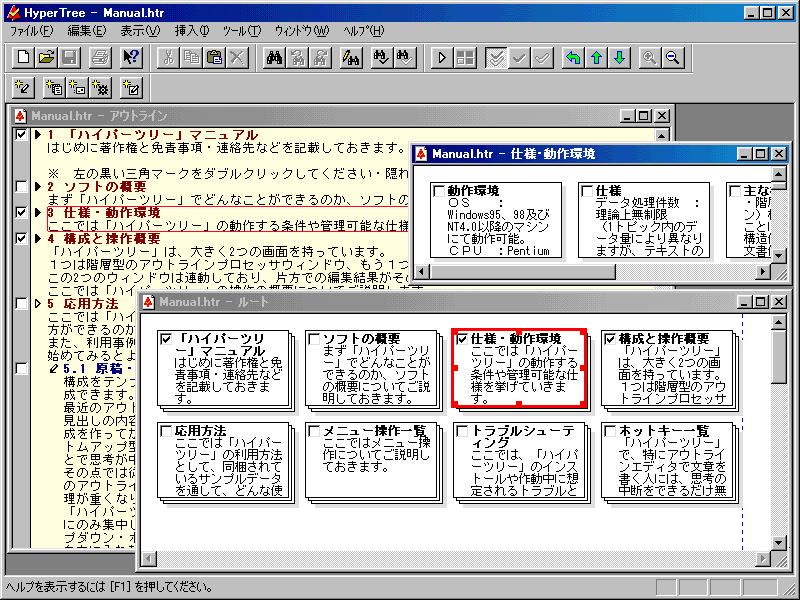Click the zoom out magnifier icon
The image size is (800, 600).
pos(673,57)
